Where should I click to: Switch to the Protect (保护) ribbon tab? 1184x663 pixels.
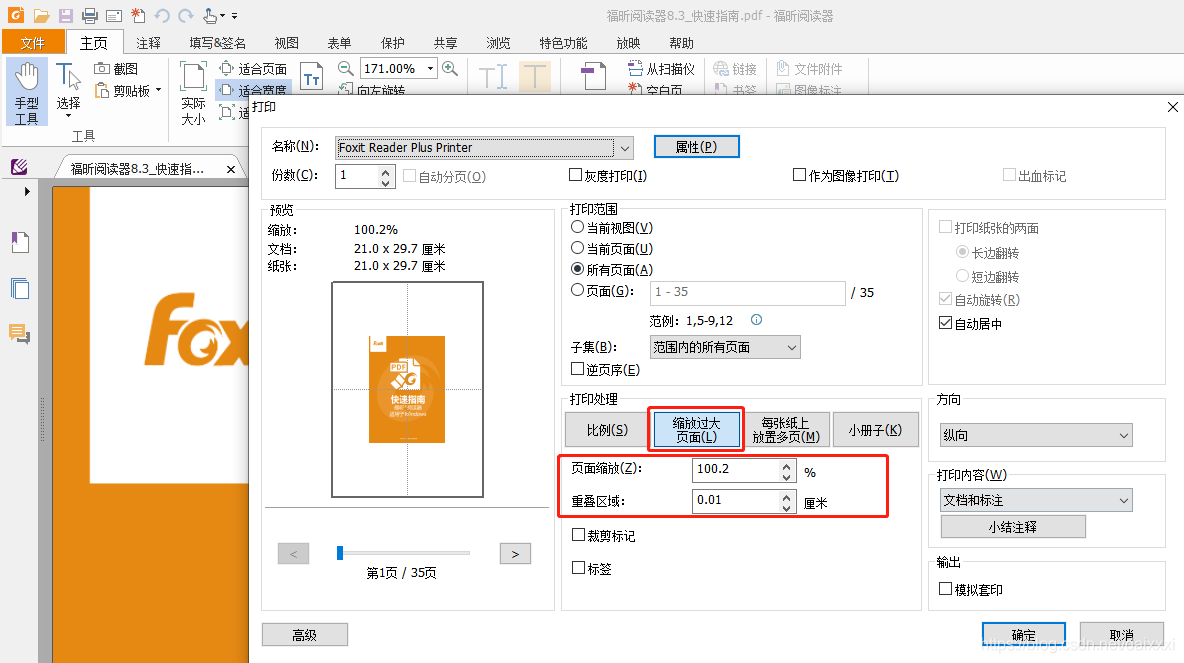(393, 43)
